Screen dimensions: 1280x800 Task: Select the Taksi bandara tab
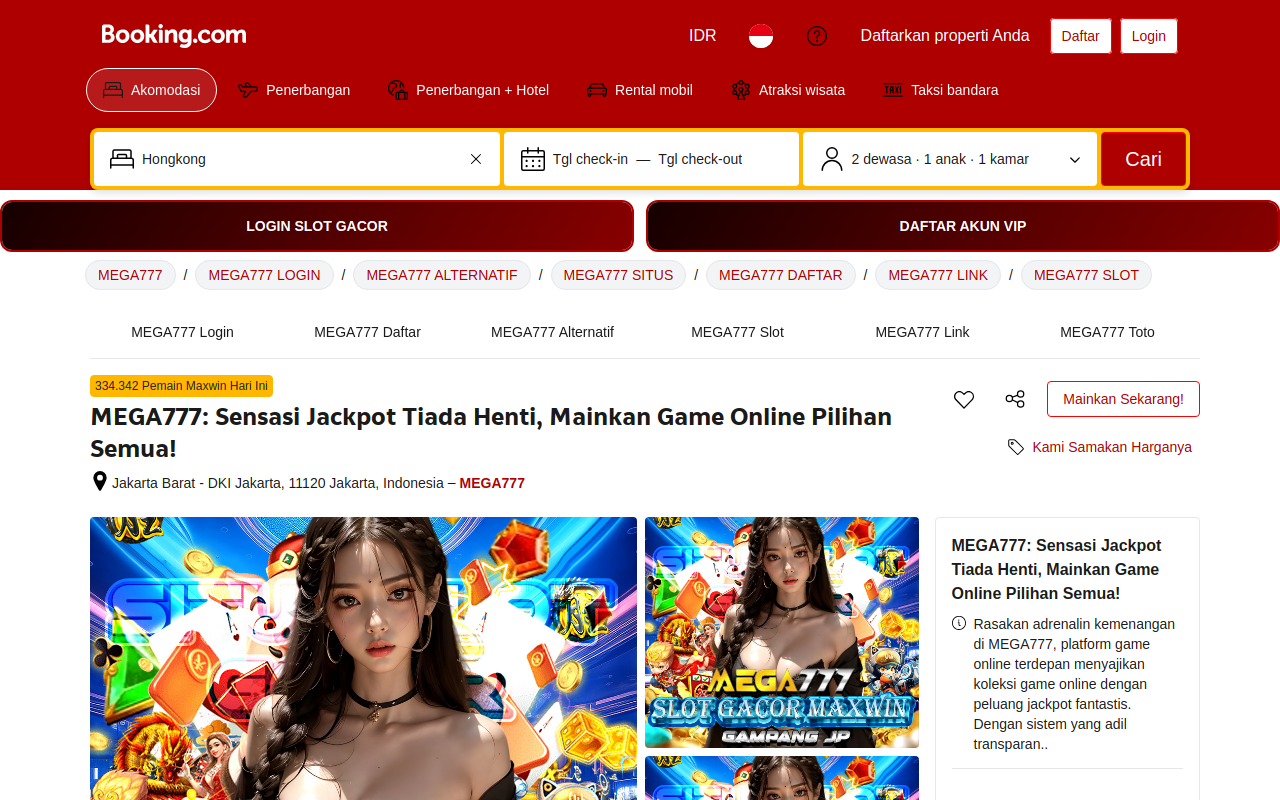941,90
